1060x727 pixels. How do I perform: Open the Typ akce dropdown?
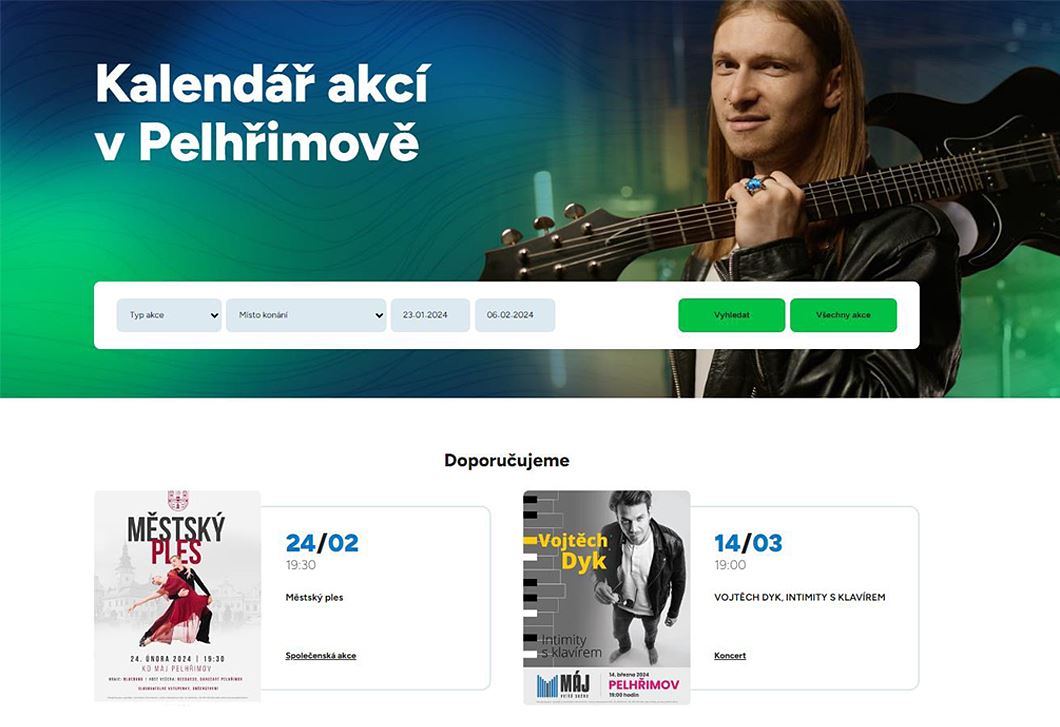click(169, 315)
